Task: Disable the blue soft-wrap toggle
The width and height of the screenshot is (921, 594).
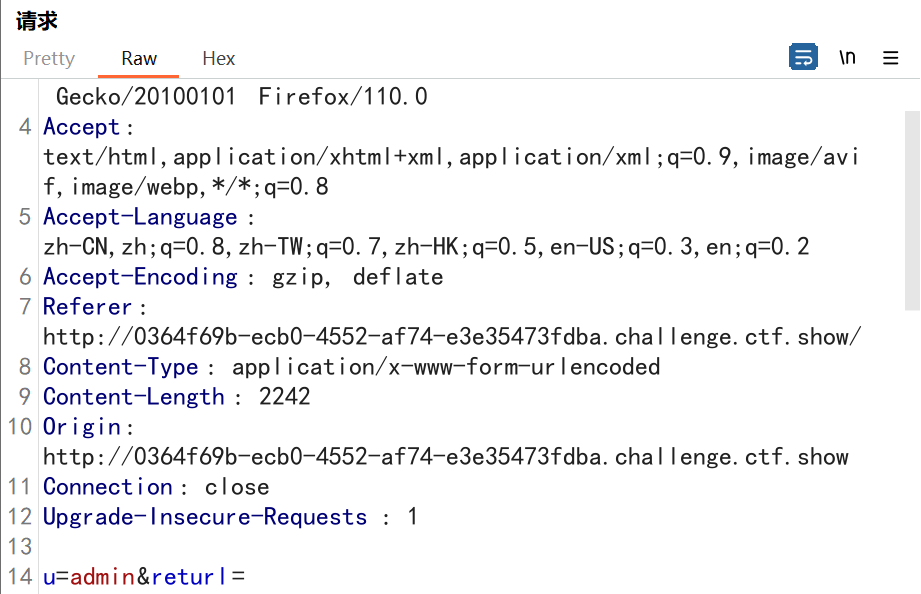Action: pos(803,58)
